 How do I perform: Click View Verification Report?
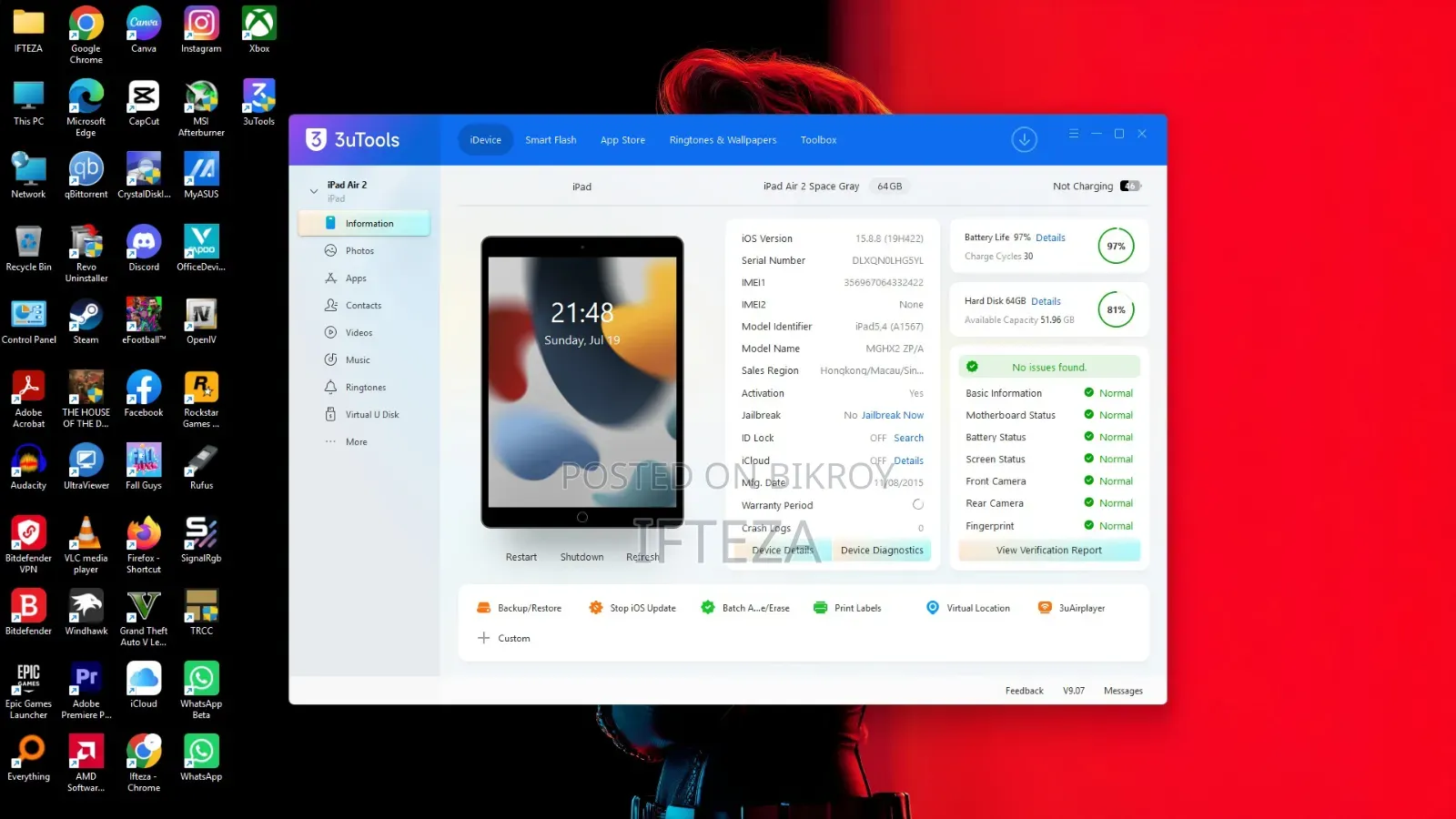1048,551
